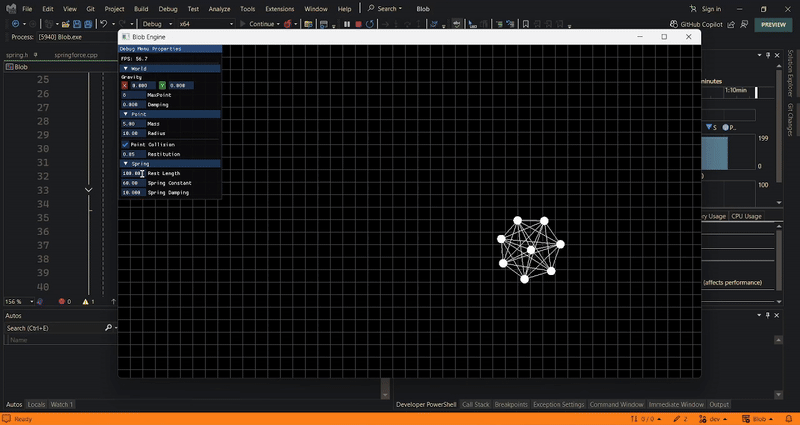Click the PREVIEW button
Screen dimensions: 800x425
click(x=773, y=24)
